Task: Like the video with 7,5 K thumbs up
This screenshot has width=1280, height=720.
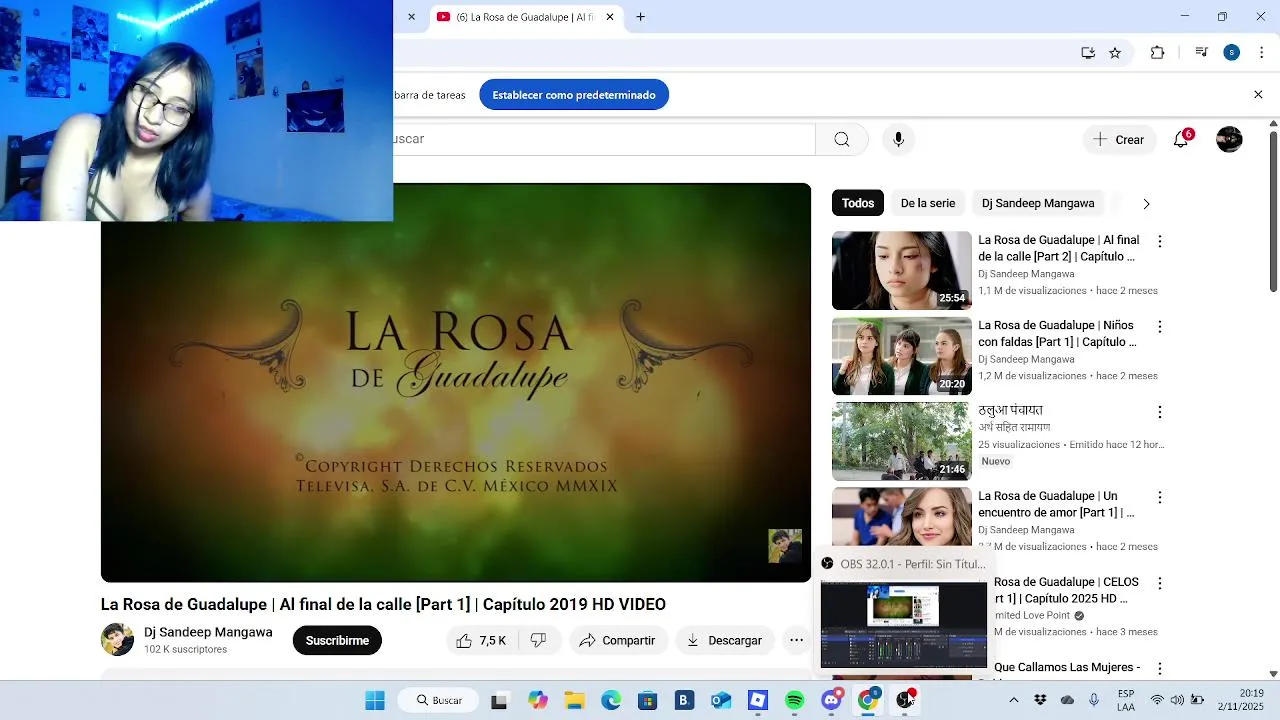Action: (x=482, y=640)
